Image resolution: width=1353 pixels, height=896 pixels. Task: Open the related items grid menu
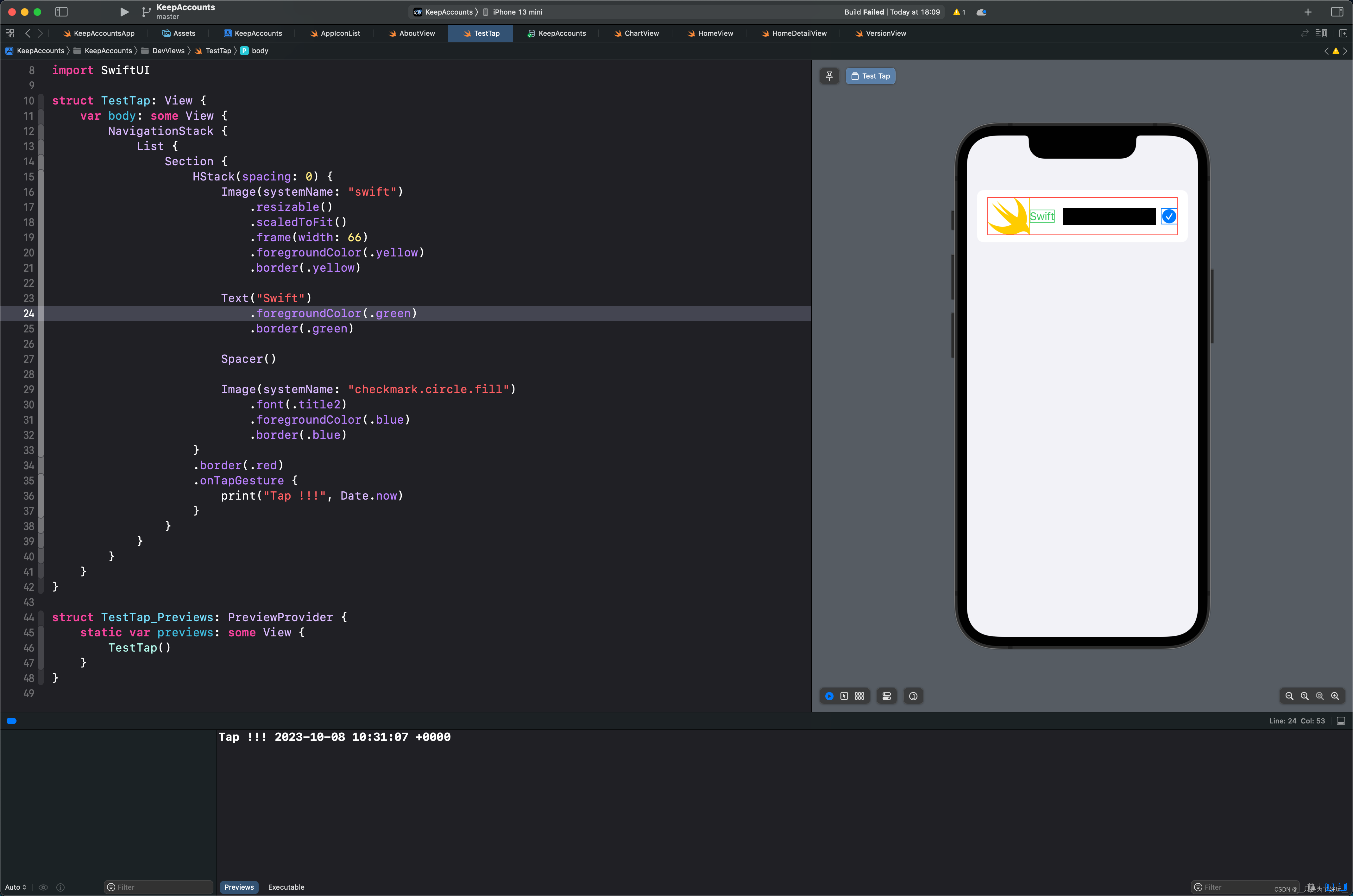pyautogui.click(x=10, y=33)
